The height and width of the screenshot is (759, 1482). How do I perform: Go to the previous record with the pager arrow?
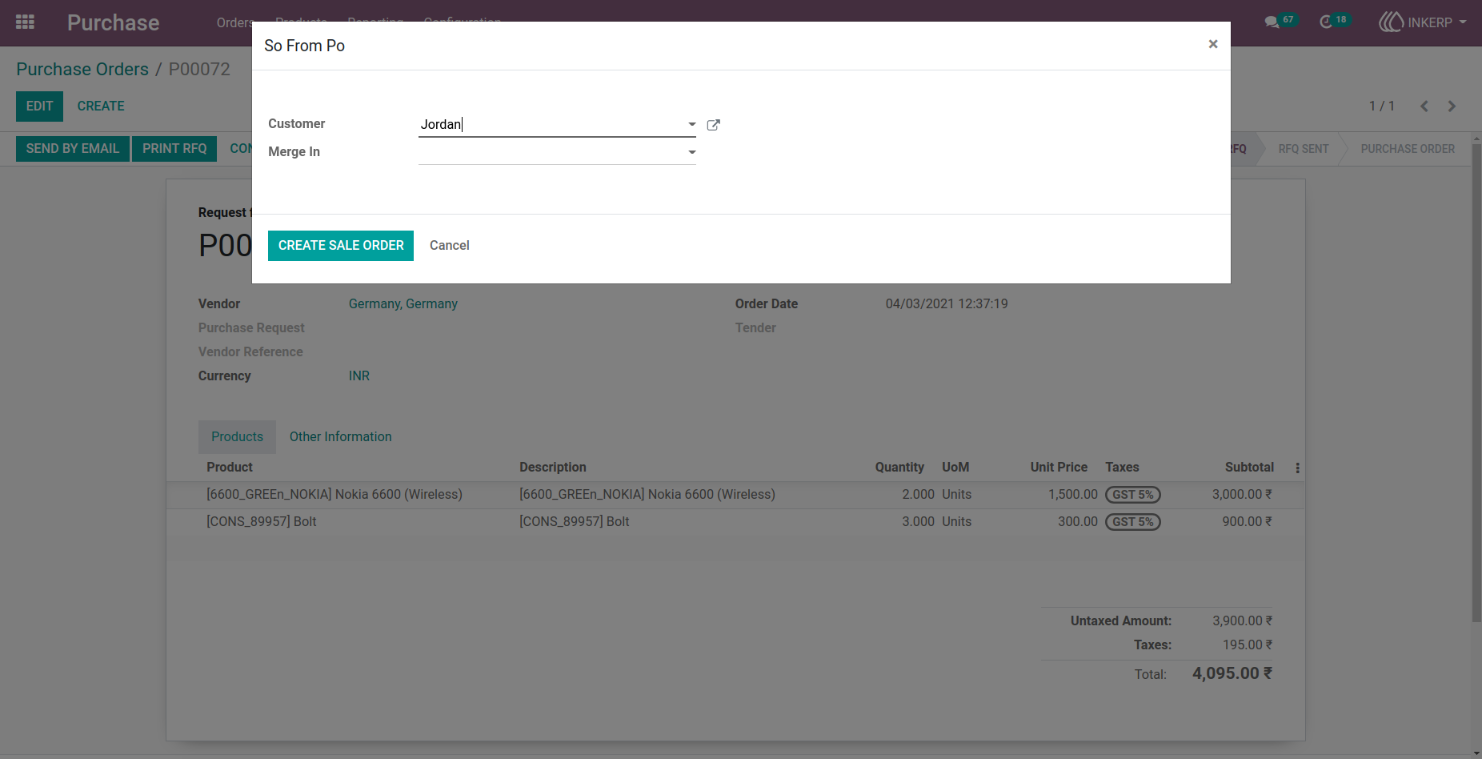pyautogui.click(x=1424, y=106)
